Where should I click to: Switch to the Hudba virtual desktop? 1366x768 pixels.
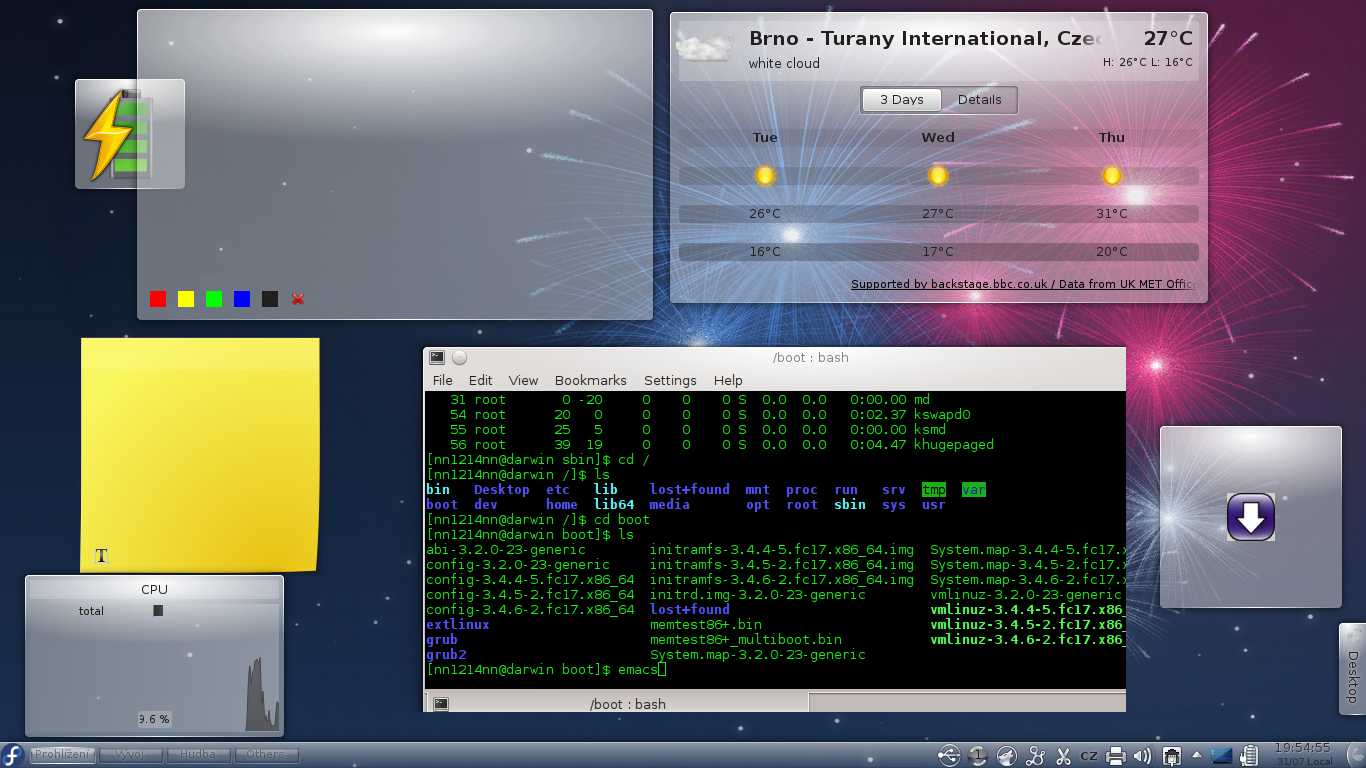[x=198, y=755]
